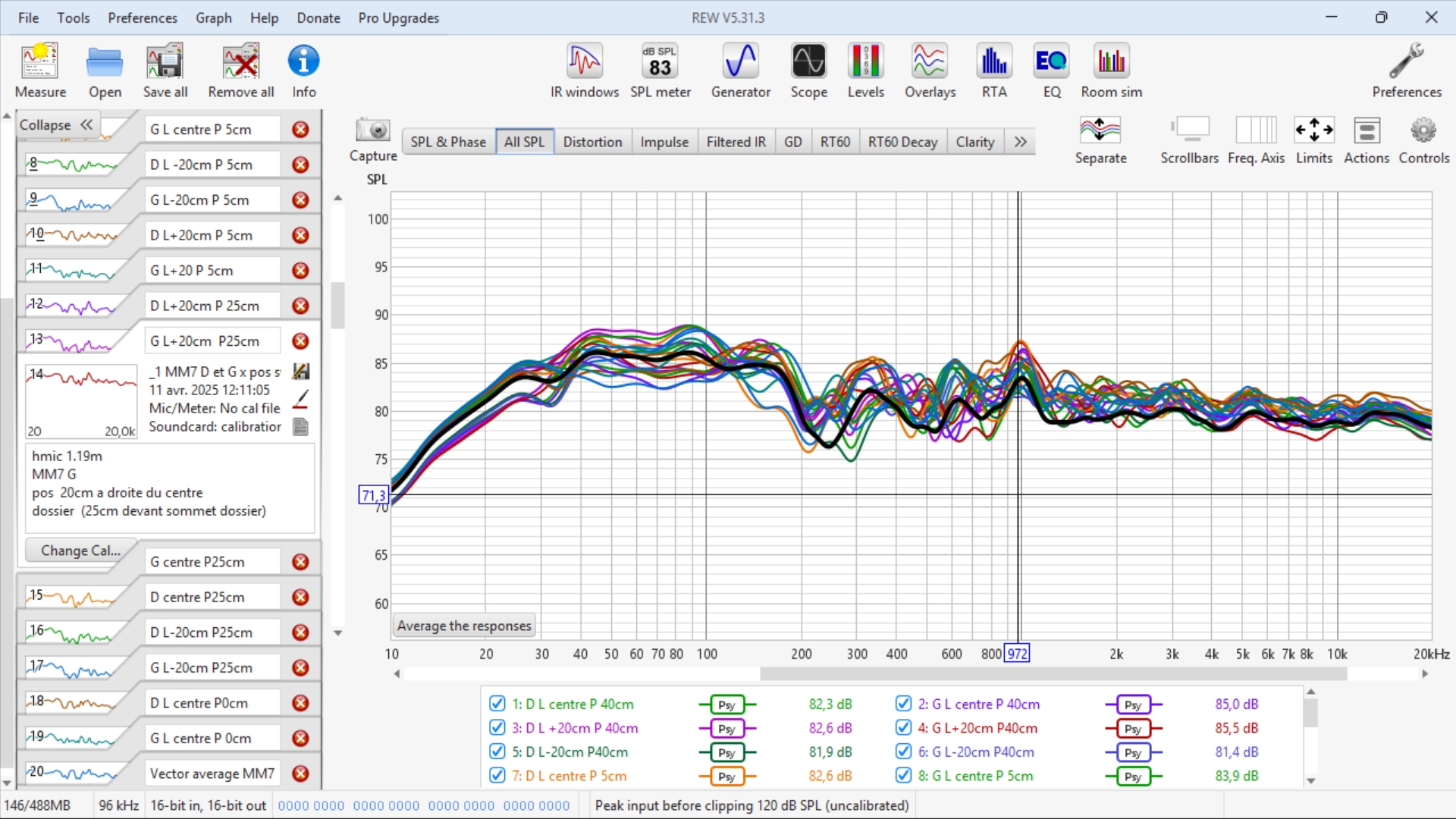This screenshot has width=1456, height=819.
Task: Open Preferences with the wrench icon
Action: 1407,71
